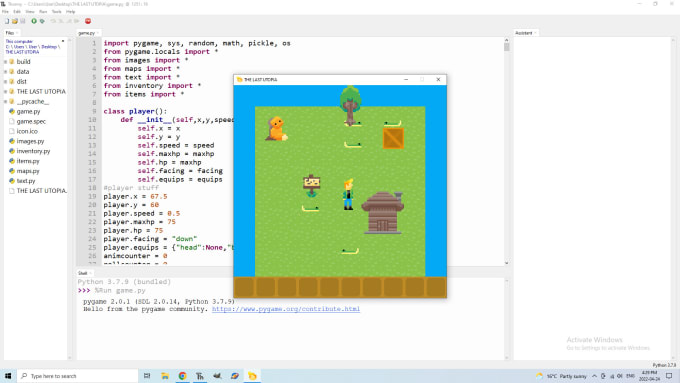Click the weather widget in the taskbar
Image resolution: width=680 pixels, height=383 pixels.
(561, 376)
